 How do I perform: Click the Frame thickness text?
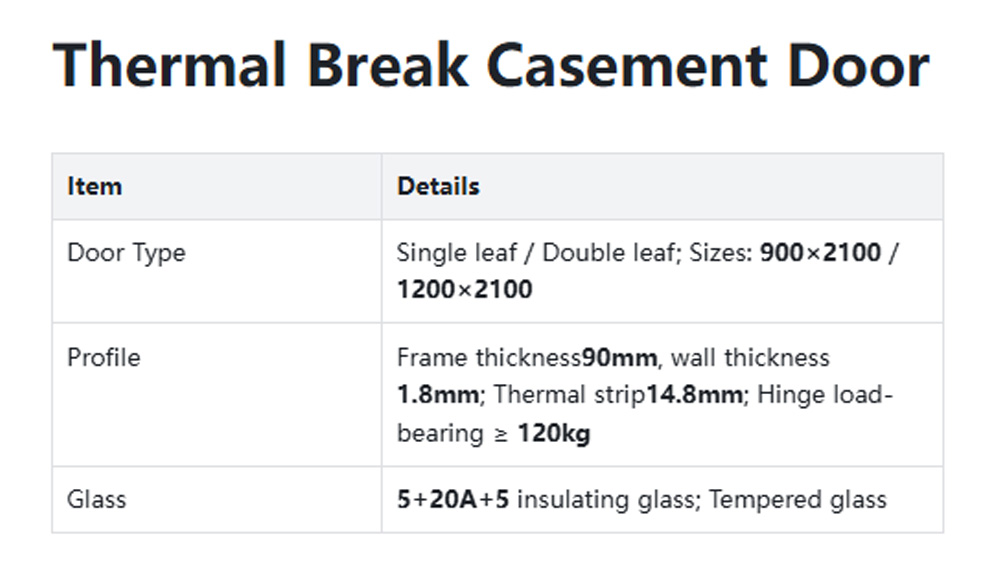[x=489, y=357]
